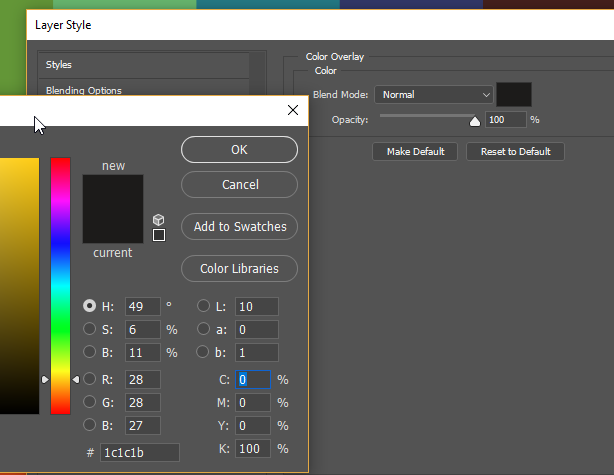Click the left hue slider arrow marker

tap(45, 379)
